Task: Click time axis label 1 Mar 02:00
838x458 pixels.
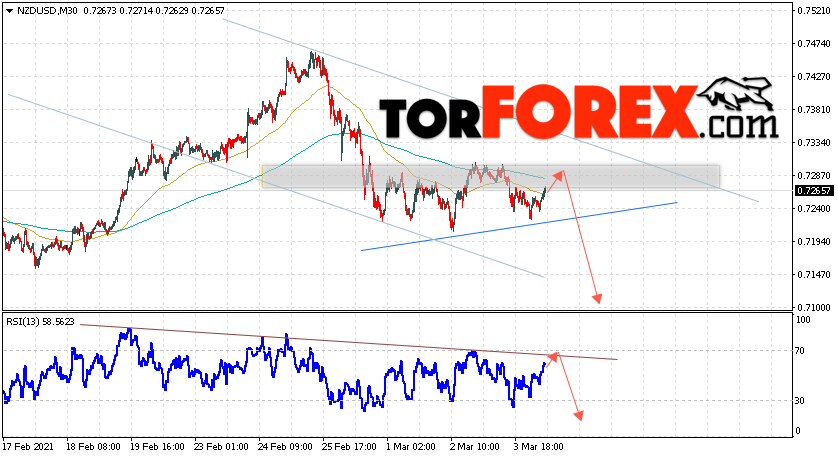Action: click(411, 447)
